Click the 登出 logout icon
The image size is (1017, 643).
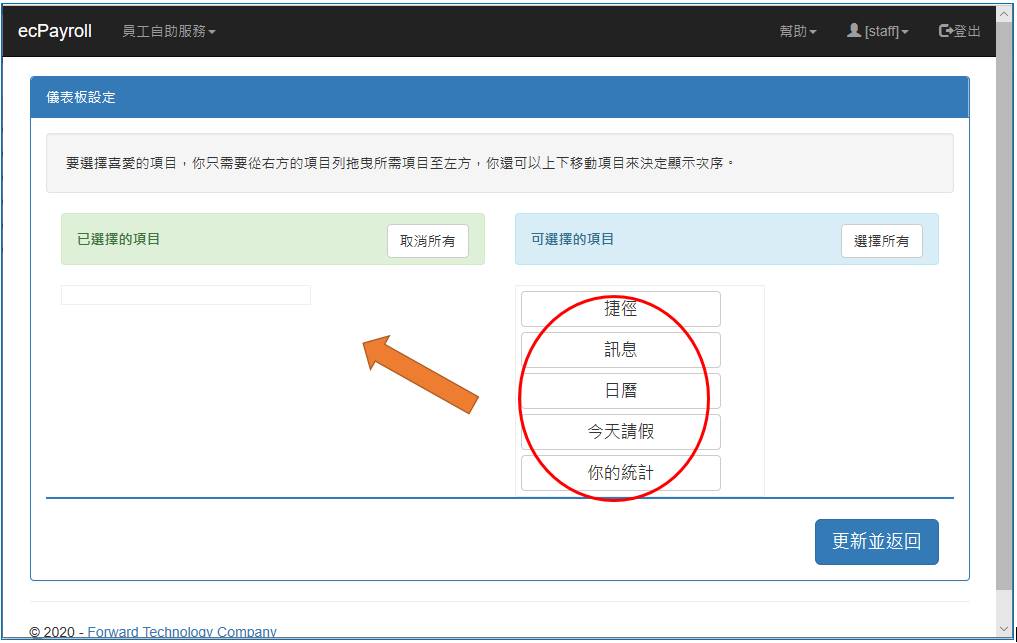point(945,31)
